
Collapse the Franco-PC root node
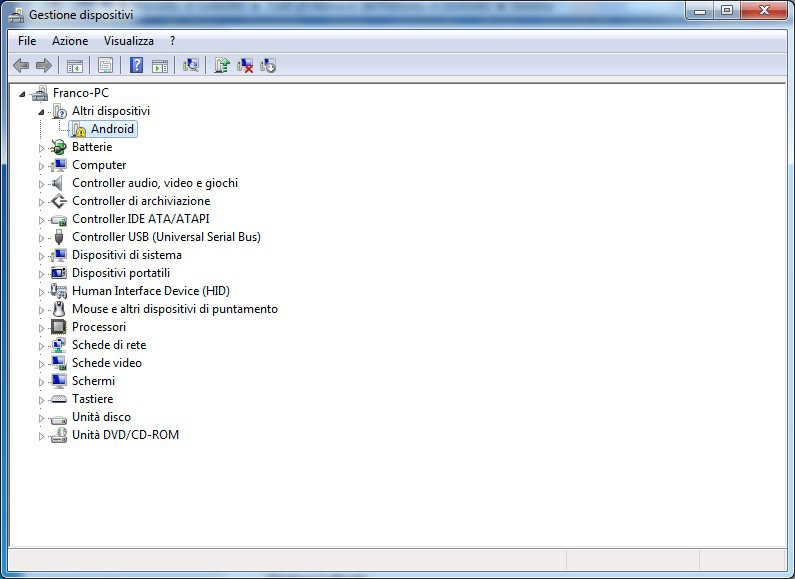22,94
